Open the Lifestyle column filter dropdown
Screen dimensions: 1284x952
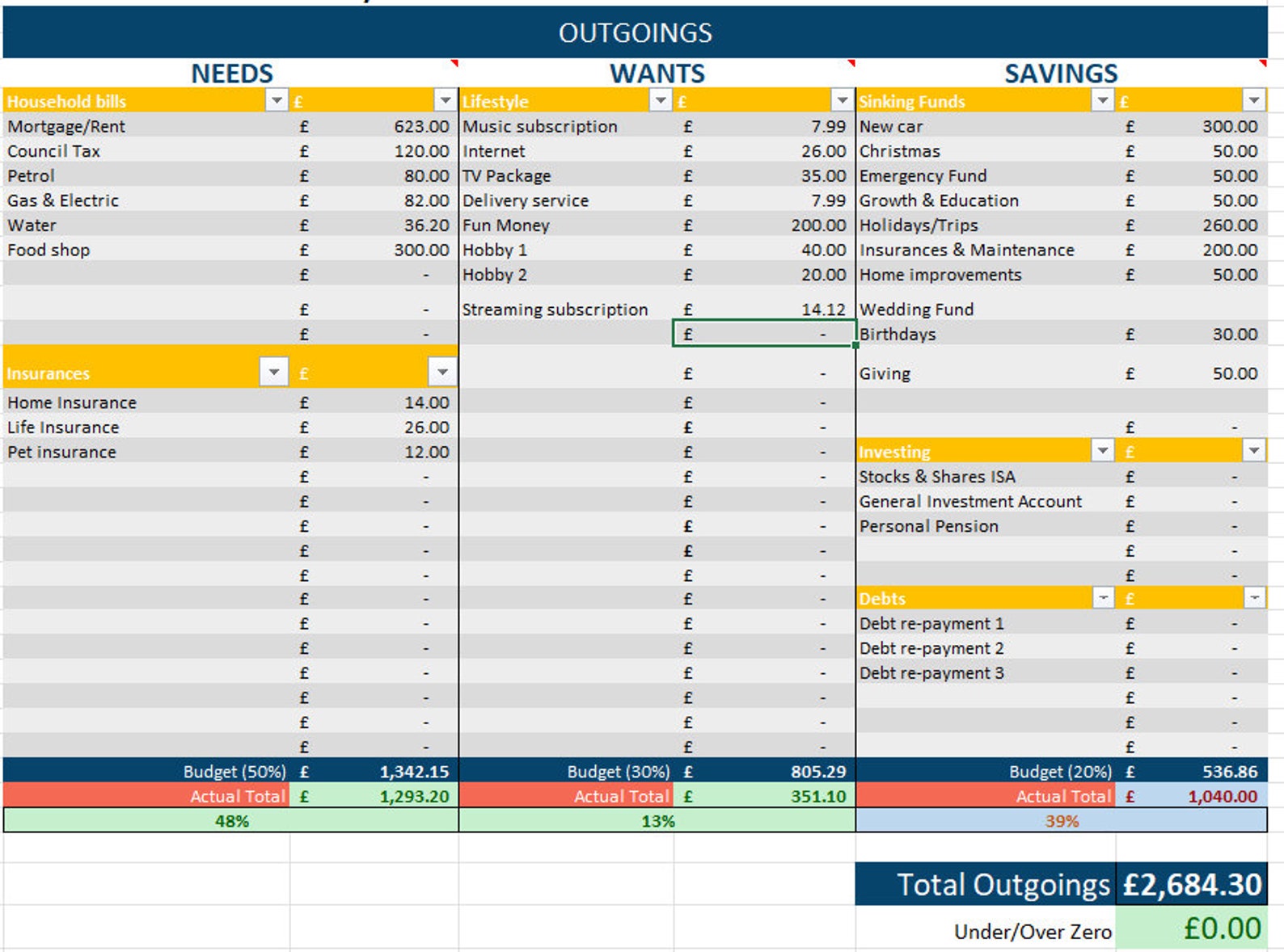click(661, 100)
